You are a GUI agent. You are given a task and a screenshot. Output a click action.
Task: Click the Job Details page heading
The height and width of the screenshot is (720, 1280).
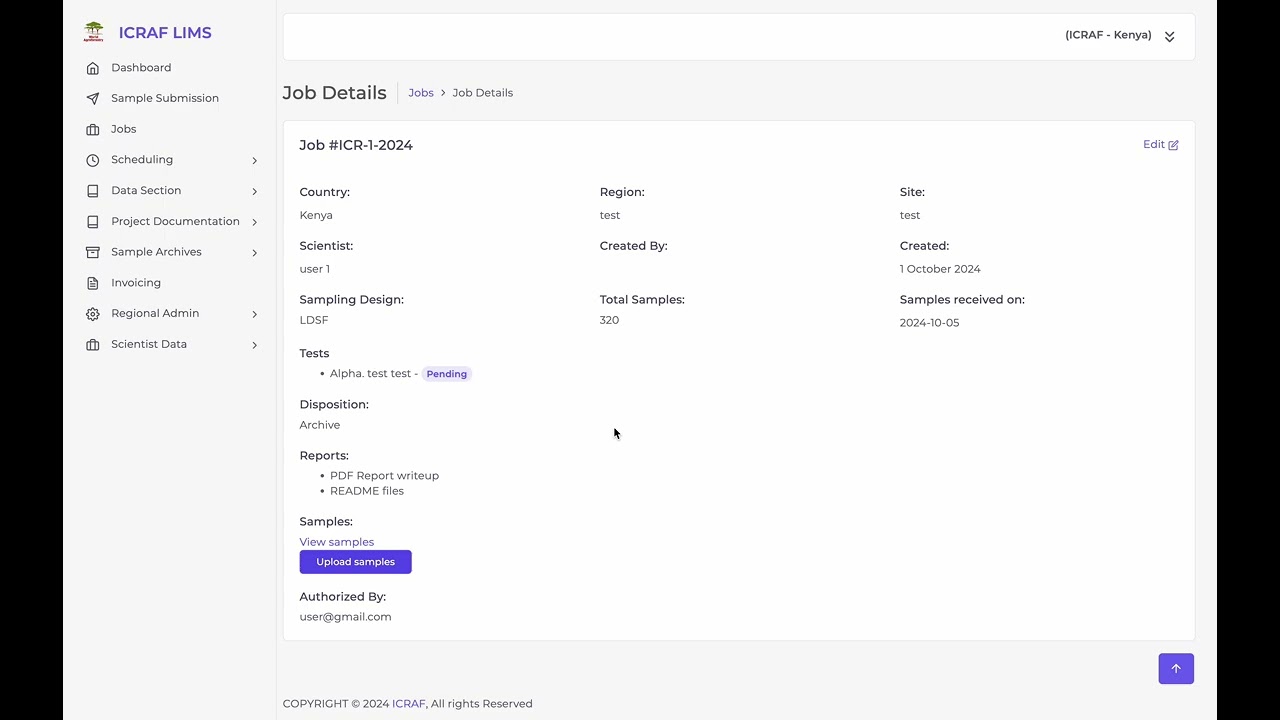[334, 92]
